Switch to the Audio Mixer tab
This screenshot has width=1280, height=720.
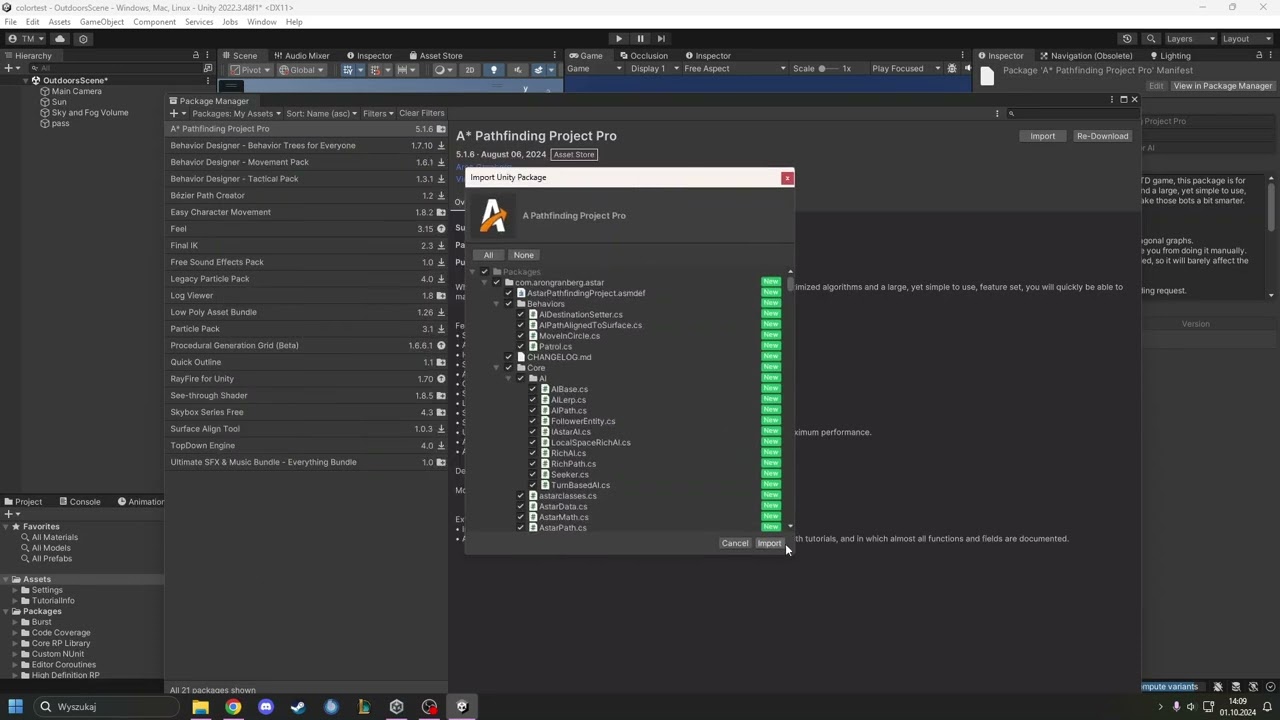(x=300, y=56)
